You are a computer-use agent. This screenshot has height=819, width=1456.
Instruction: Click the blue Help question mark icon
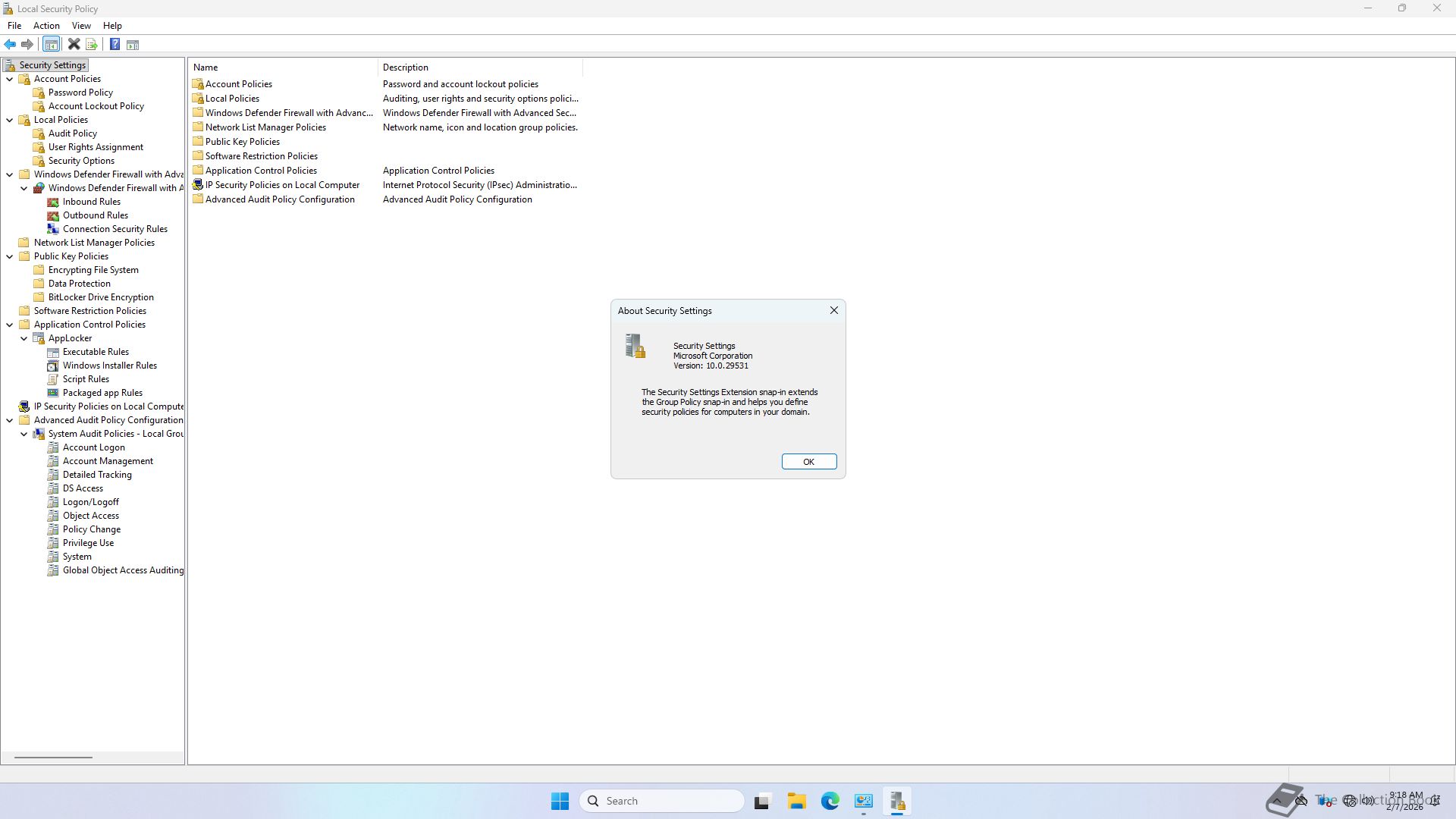tap(115, 45)
